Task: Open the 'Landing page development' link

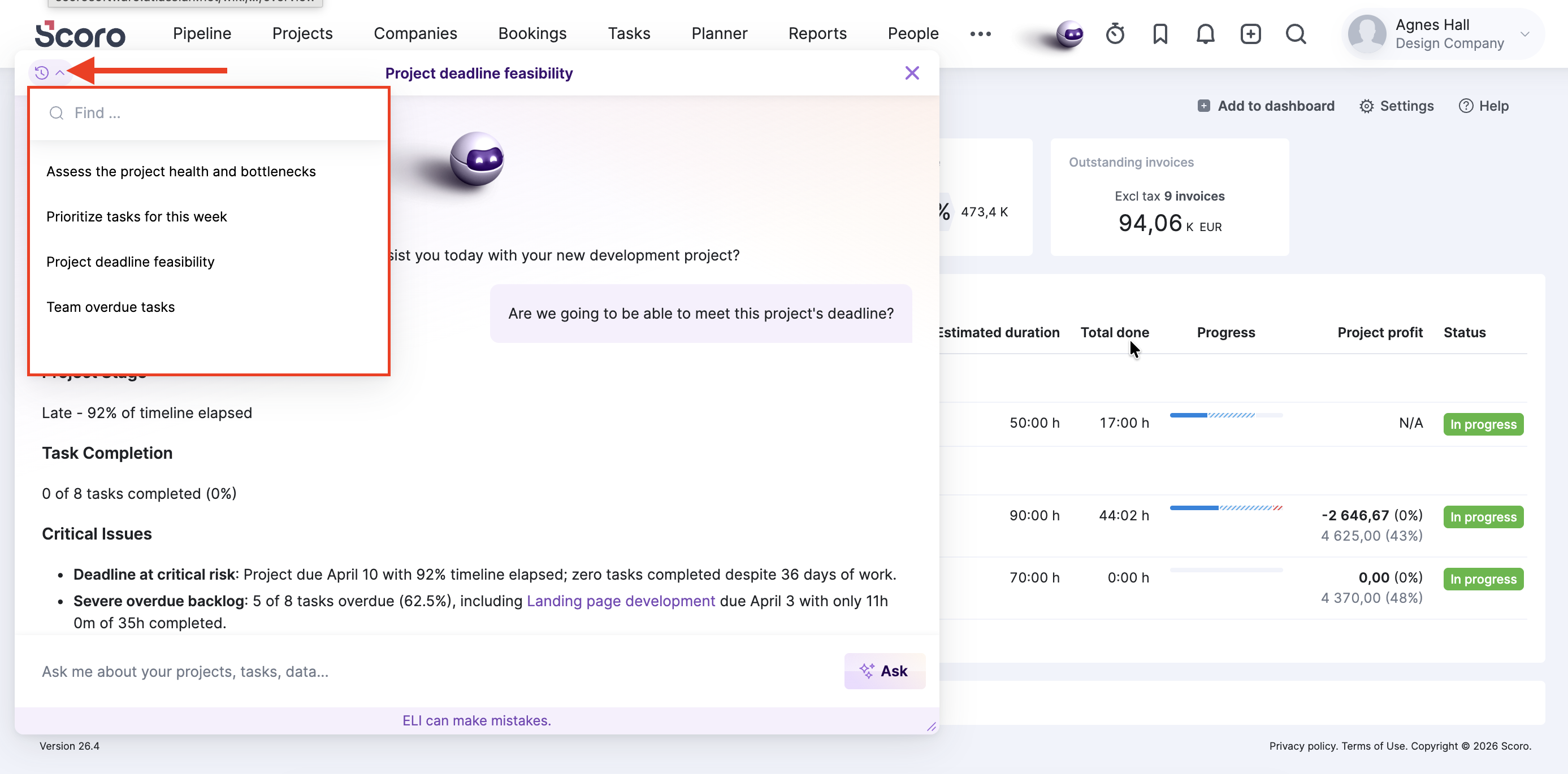Action: click(620, 601)
